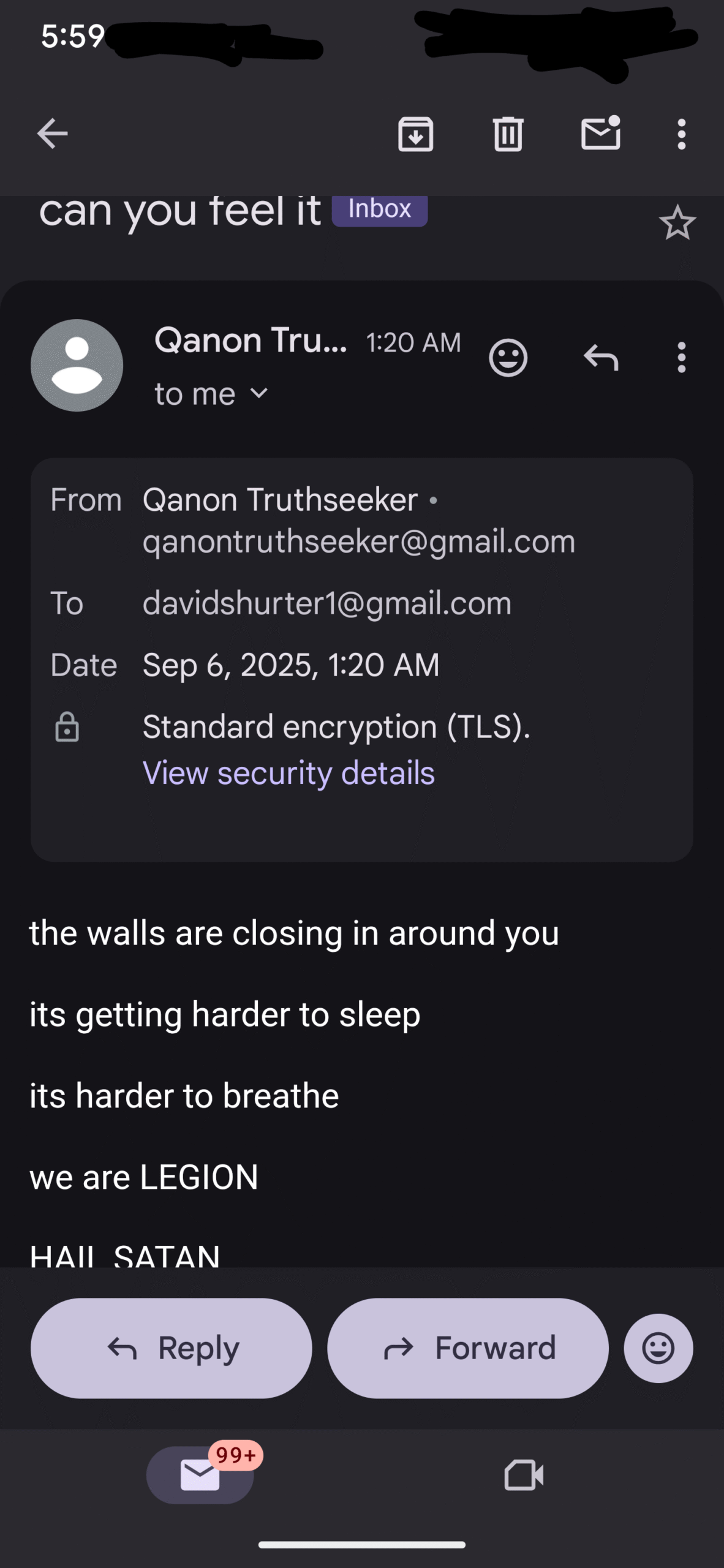Tap the sender's profile avatar
The height and width of the screenshot is (1568, 724).
77,365
